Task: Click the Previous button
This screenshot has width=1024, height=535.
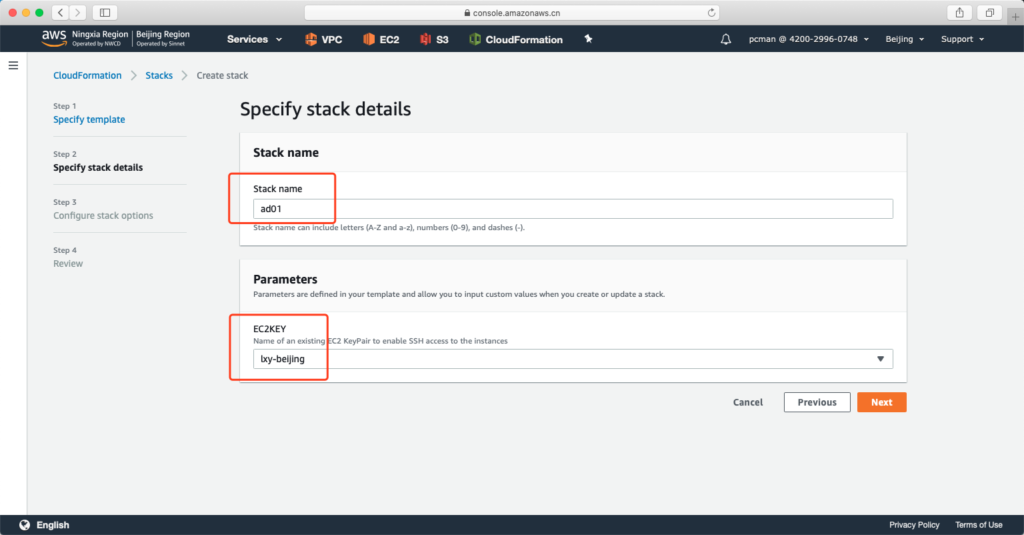Action: pyautogui.click(x=817, y=402)
